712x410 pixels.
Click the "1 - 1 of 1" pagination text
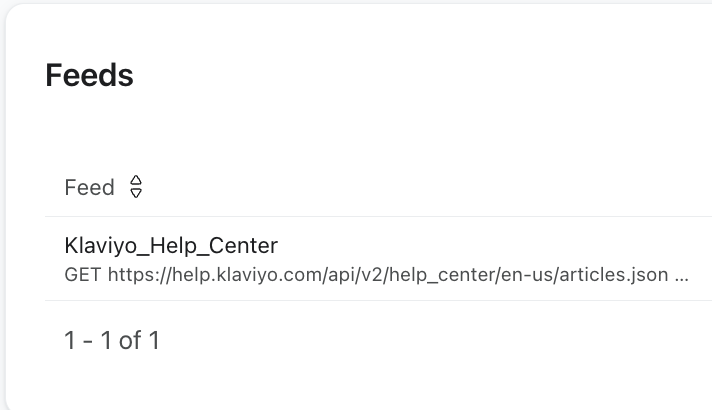pyautogui.click(x=111, y=341)
